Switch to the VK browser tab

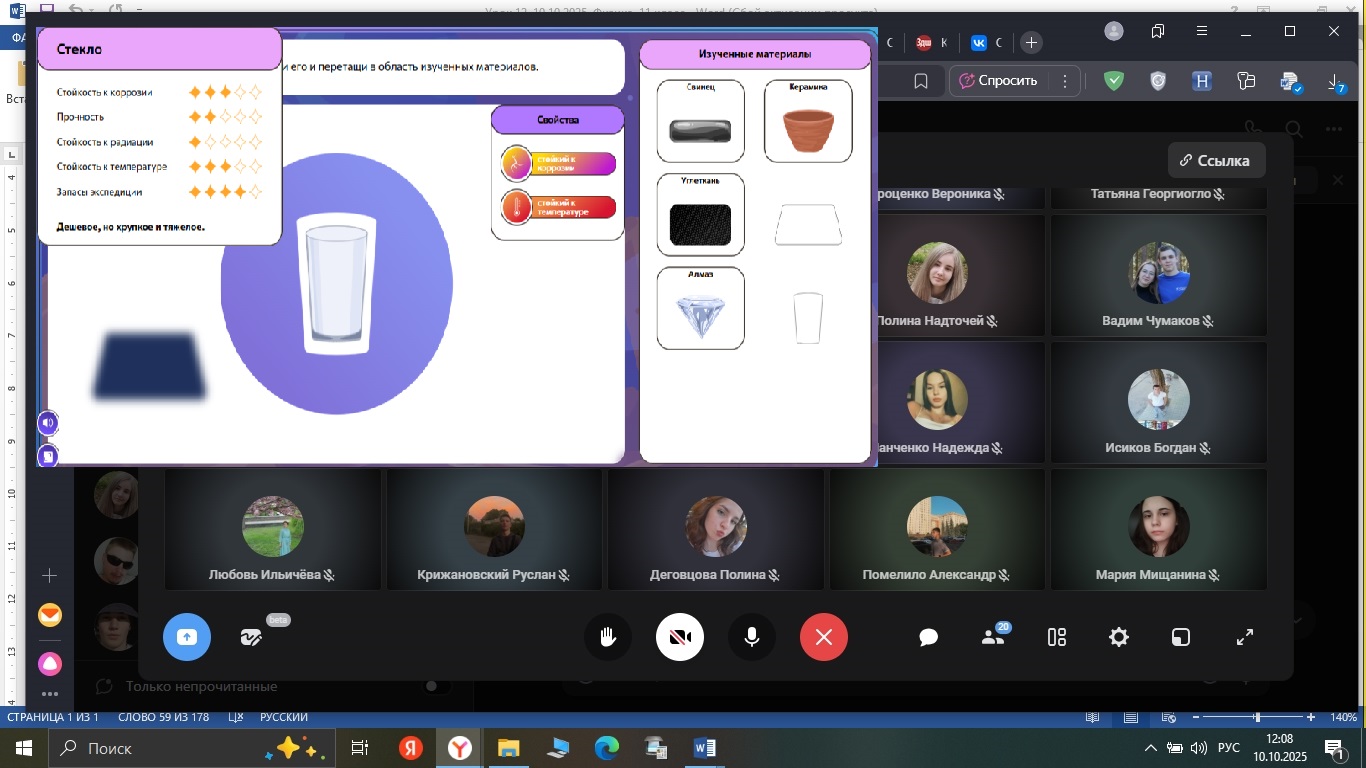[978, 43]
